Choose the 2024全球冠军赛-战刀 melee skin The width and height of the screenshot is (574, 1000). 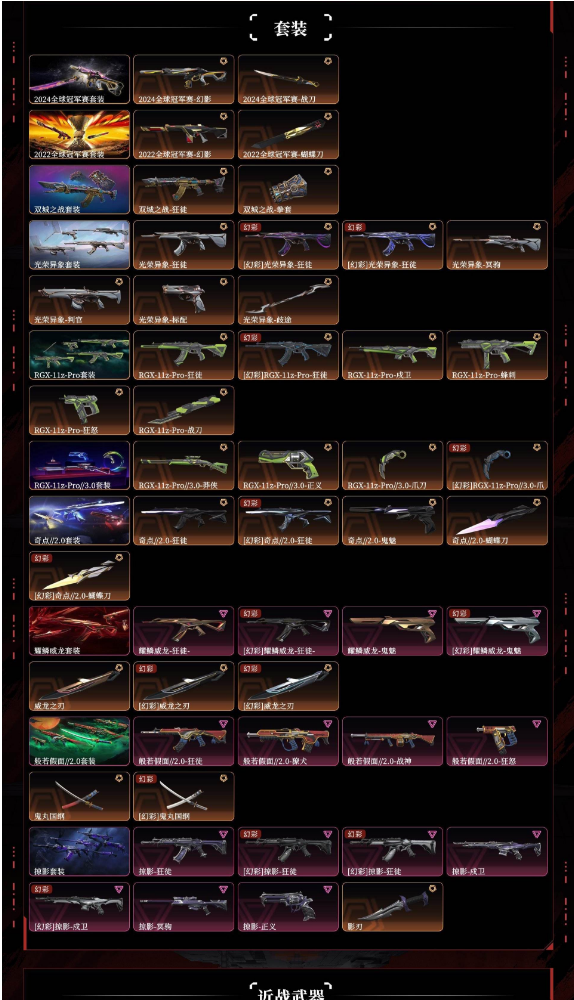pyautogui.click(x=288, y=79)
